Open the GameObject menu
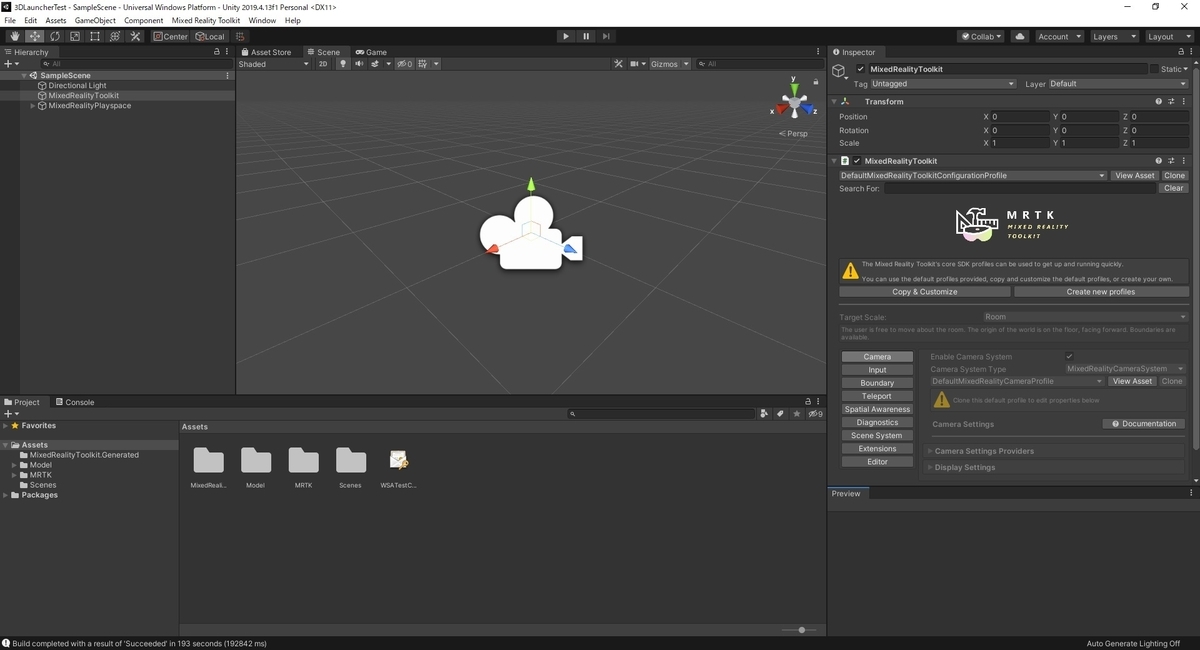 point(95,20)
